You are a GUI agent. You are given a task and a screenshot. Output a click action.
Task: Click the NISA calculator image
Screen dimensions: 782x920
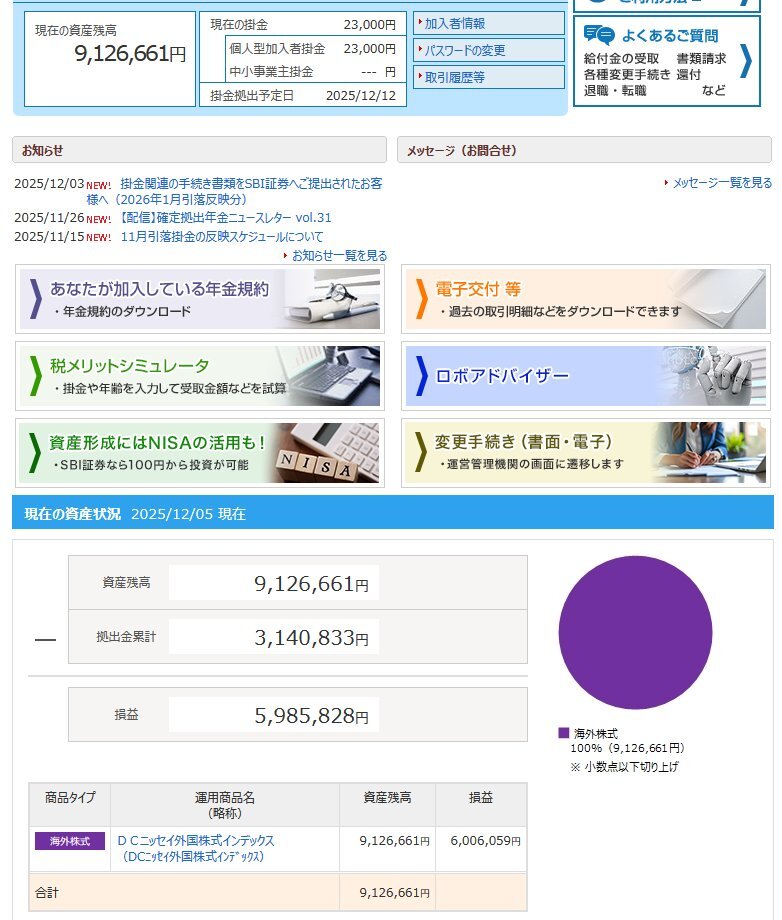(329, 452)
